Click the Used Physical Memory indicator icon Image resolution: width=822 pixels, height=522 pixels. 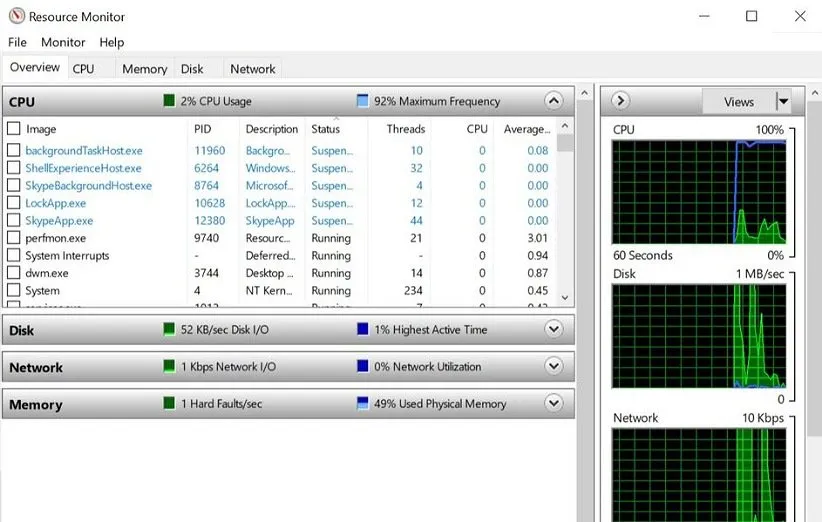[x=363, y=404]
